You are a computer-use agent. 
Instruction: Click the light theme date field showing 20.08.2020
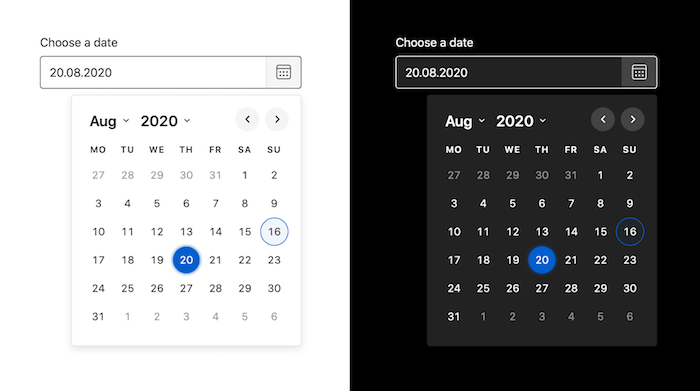[x=153, y=72]
